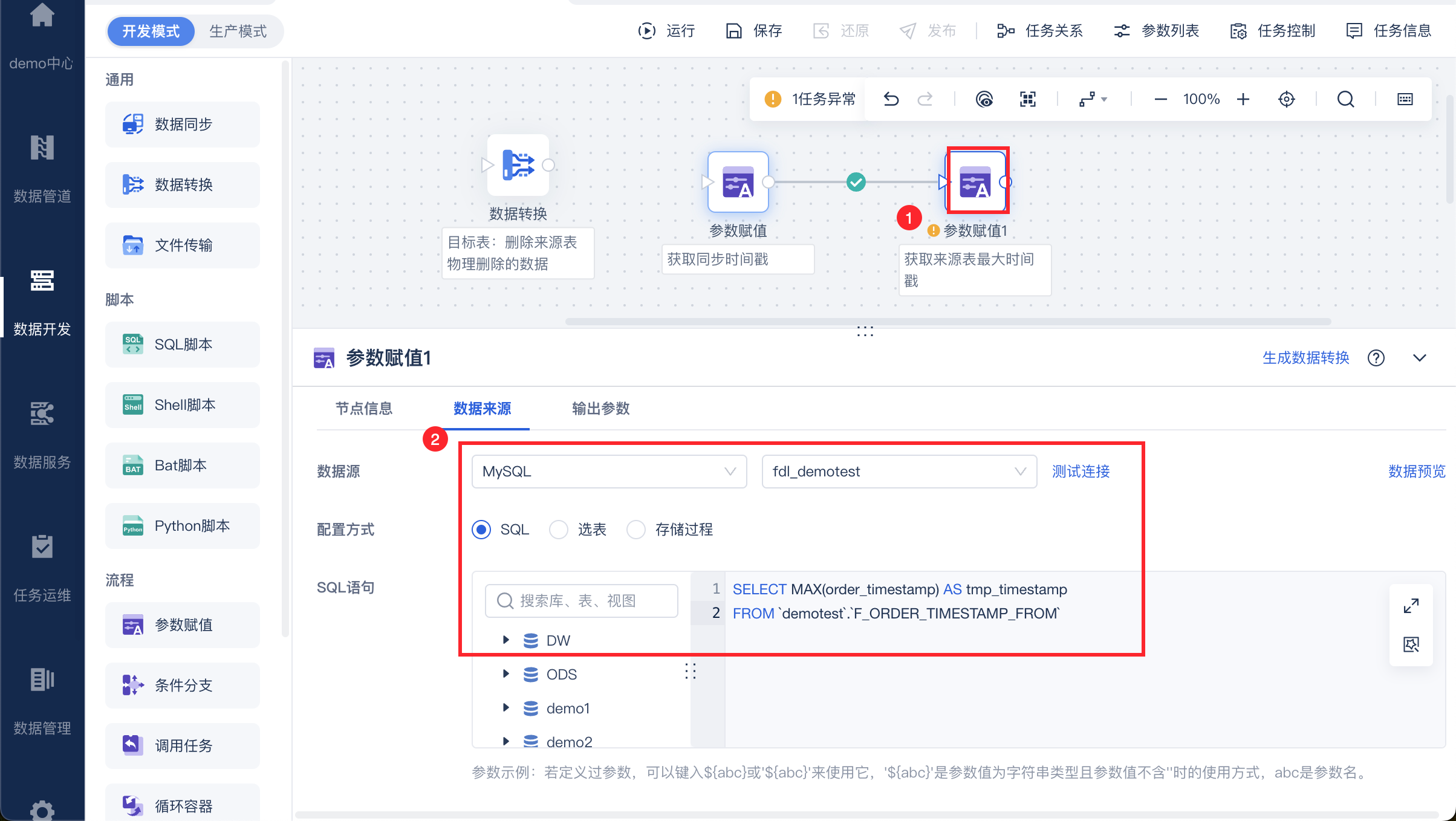Select the 选表 radio option
Image resolution: width=1456 pixels, height=821 pixels.
click(x=559, y=530)
